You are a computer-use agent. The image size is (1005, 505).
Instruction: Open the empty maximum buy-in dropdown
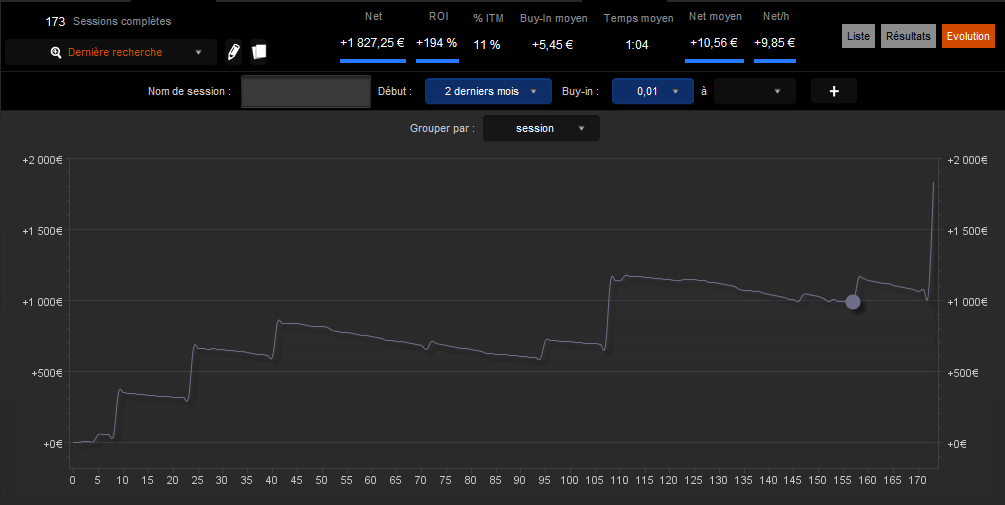754,91
